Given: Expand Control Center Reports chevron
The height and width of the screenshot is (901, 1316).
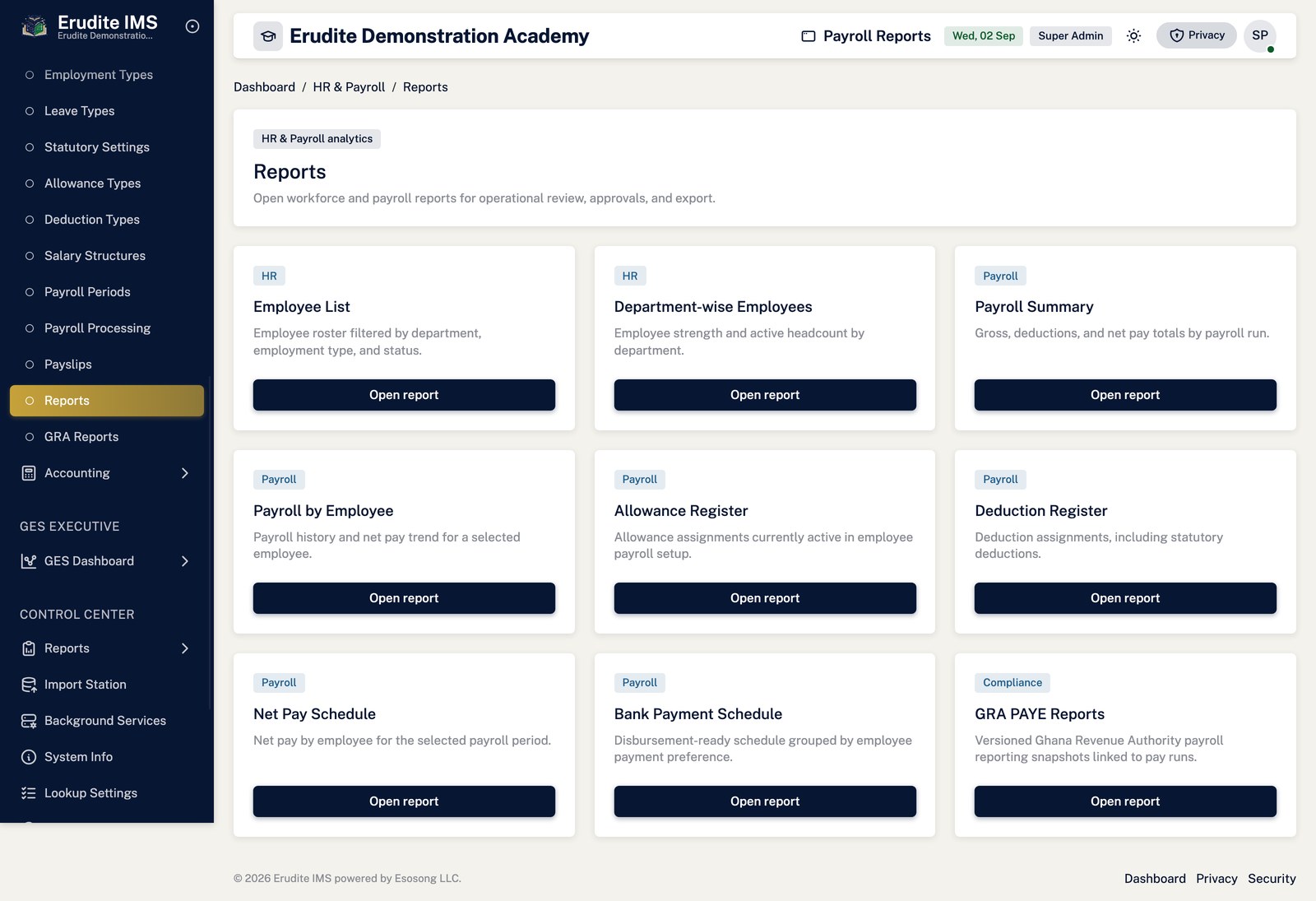Looking at the screenshot, I should coord(185,648).
